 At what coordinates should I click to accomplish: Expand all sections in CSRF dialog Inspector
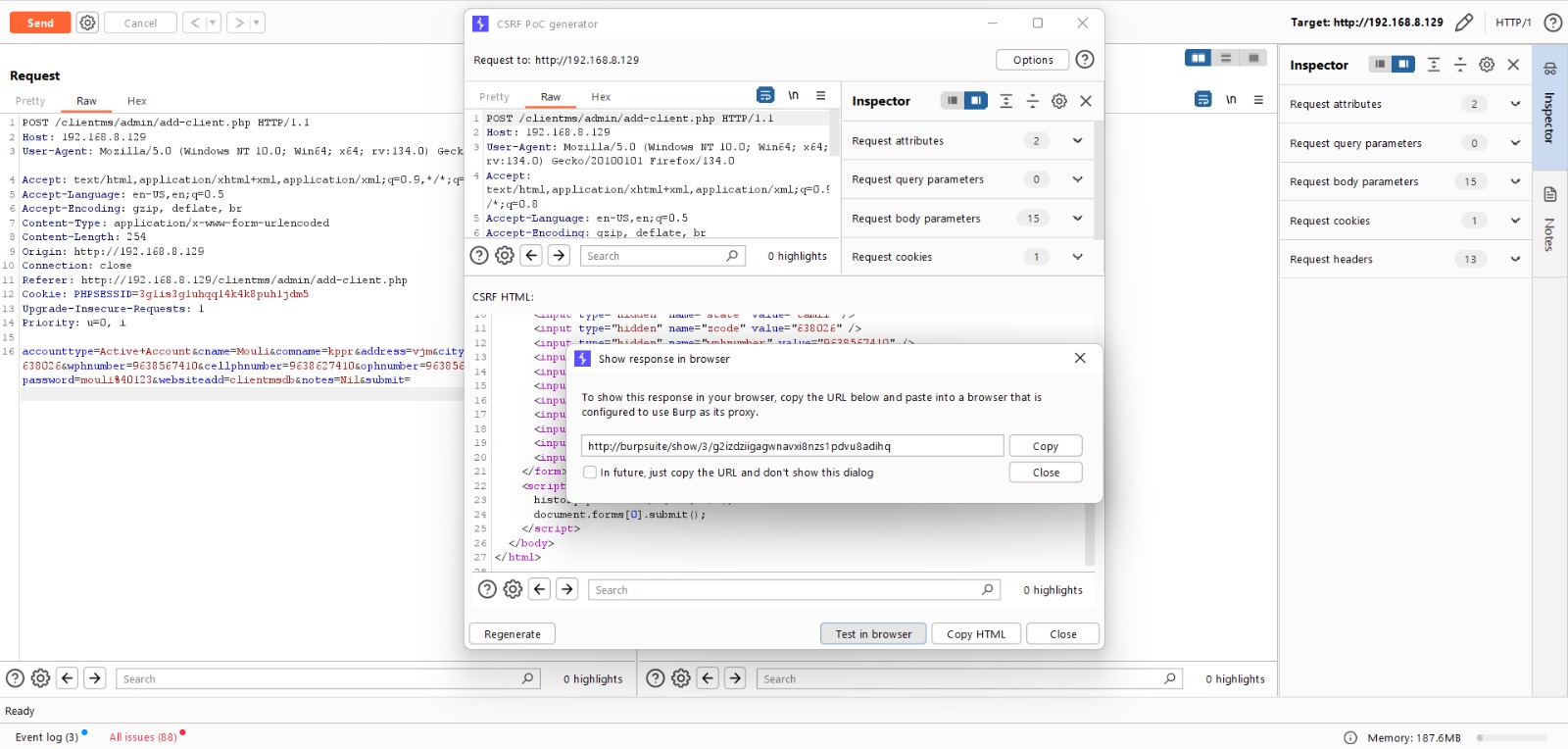[1006, 101]
